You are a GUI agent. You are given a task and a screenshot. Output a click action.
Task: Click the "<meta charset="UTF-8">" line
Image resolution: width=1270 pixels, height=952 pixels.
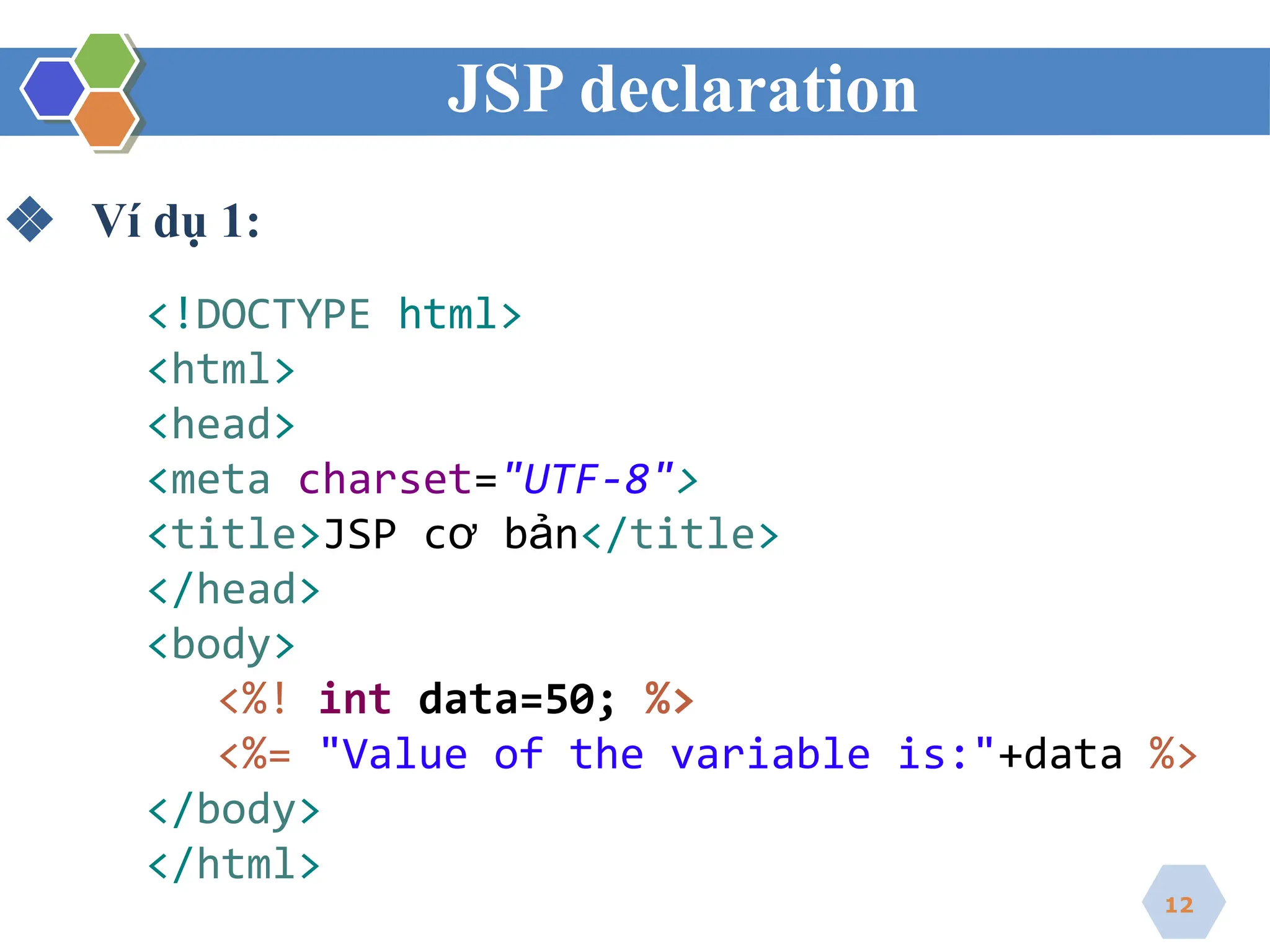(x=423, y=479)
